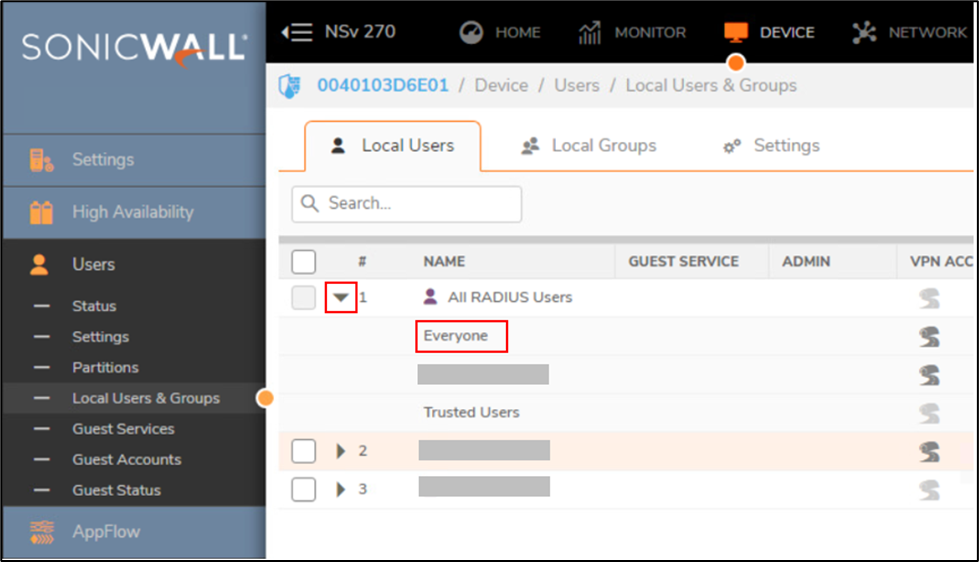Toggle the select-all checkbox in table header
The height and width of the screenshot is (562, 979).
[x=304, y=262]
